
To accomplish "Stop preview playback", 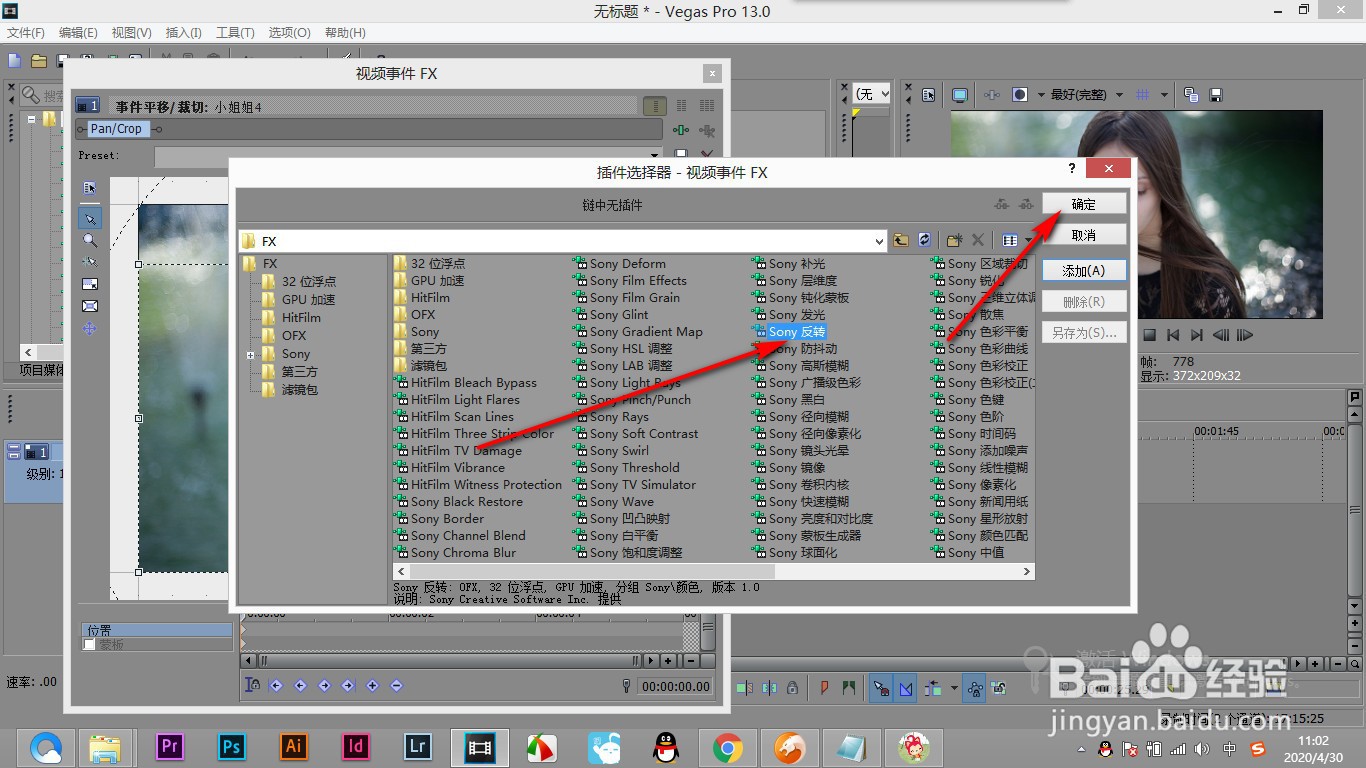I will (x=1150, y=335).
